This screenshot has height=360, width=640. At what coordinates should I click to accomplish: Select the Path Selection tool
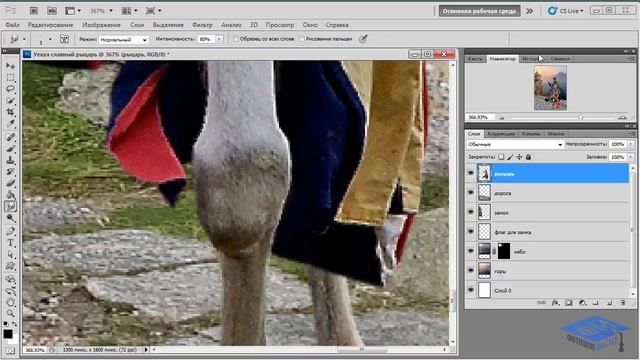[x=11, y=255]
